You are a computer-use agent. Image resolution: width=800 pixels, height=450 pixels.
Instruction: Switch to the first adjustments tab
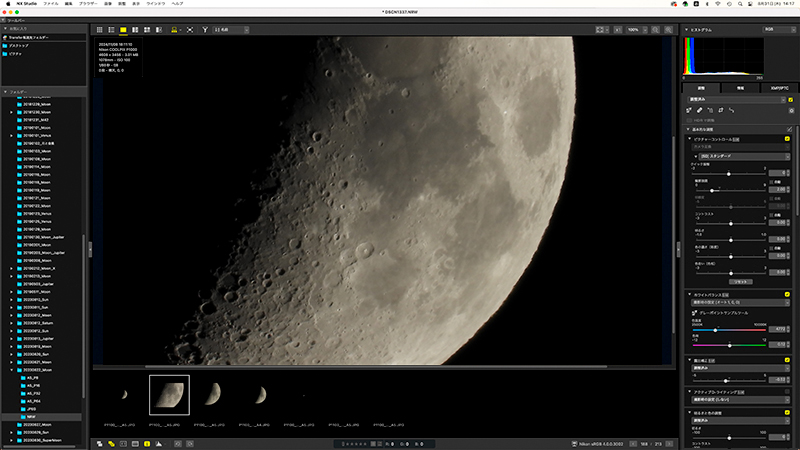click(702, 88)
